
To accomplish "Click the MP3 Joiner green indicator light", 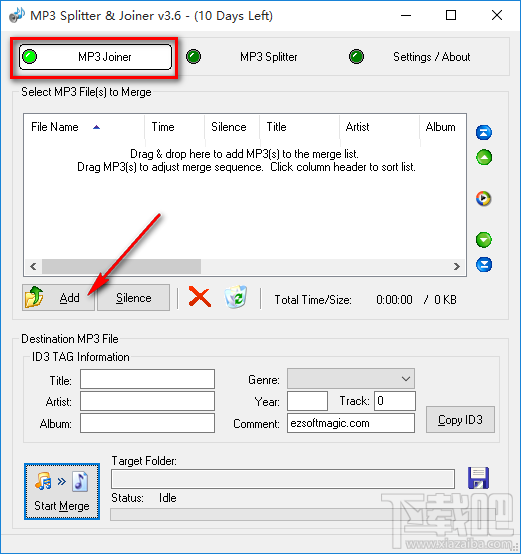I will click(29, 57).
